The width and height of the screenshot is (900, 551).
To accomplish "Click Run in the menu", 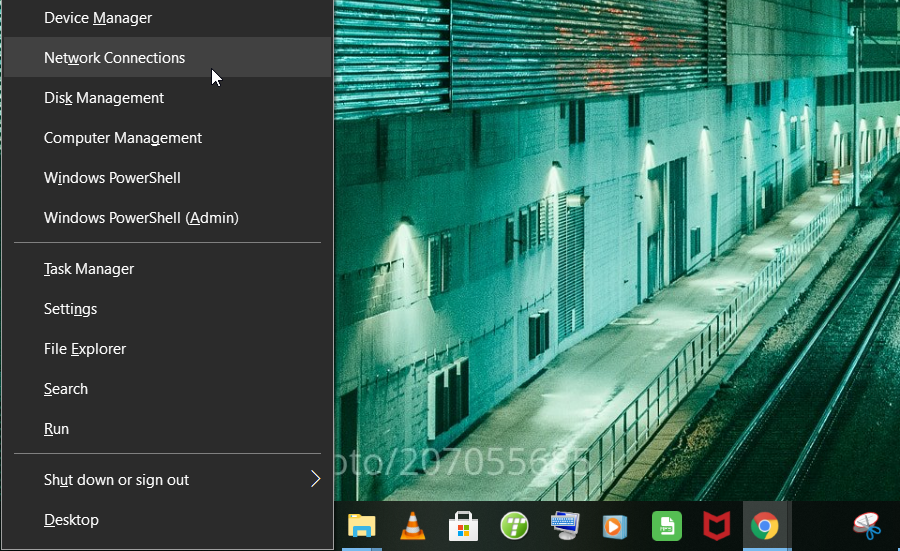I will point(56,429).
